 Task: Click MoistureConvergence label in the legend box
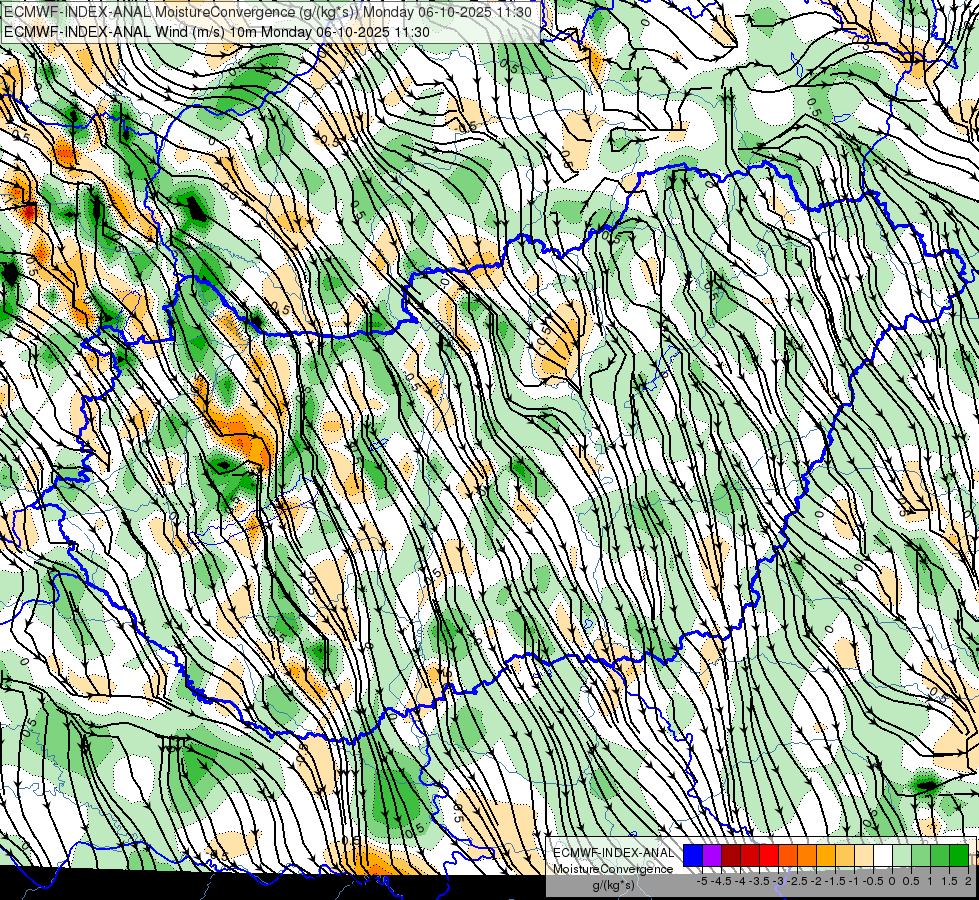pyautogui.click(x=613, y=869)
